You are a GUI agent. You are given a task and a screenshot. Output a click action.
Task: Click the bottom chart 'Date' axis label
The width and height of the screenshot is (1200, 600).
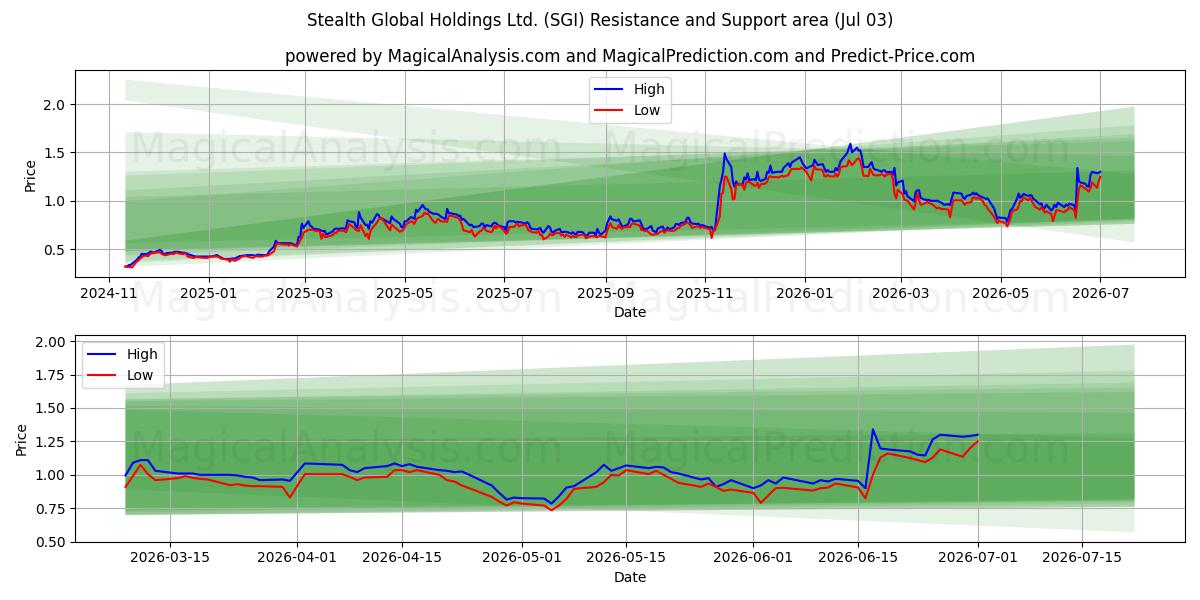point(630,577)
